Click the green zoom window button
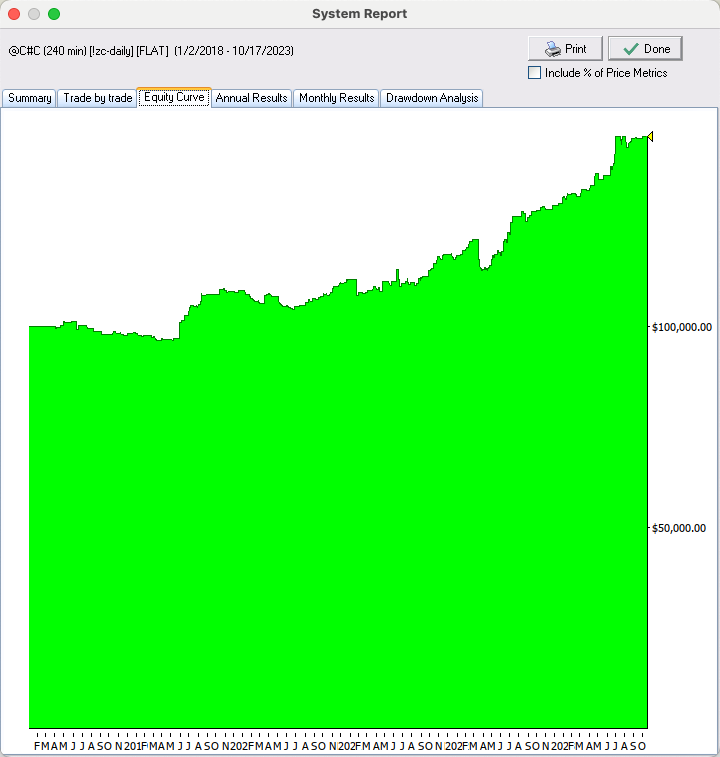The width and height of the screenshot is (720, 757). point(54,14)
